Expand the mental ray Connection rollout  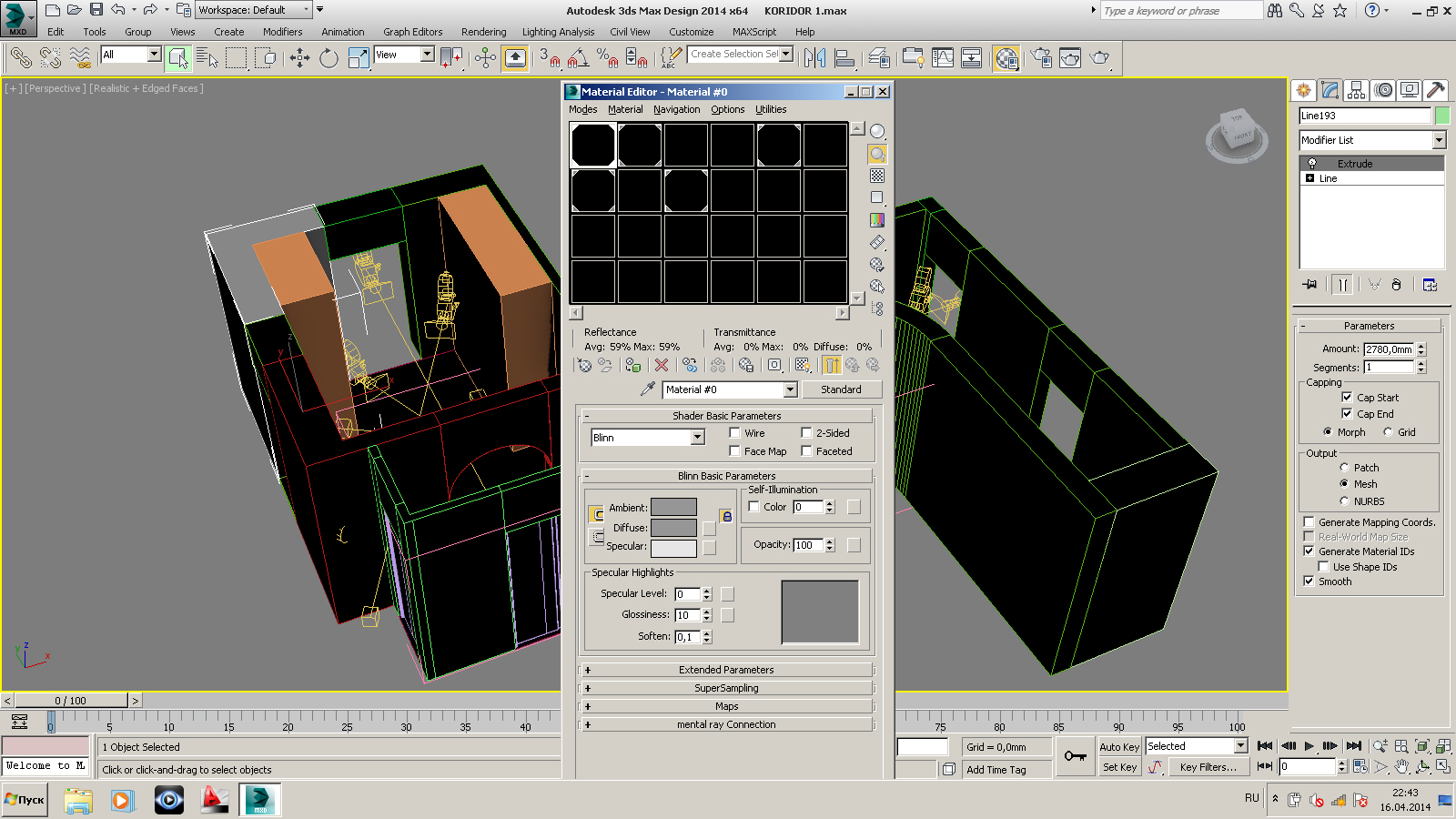(x=726, y=724)
